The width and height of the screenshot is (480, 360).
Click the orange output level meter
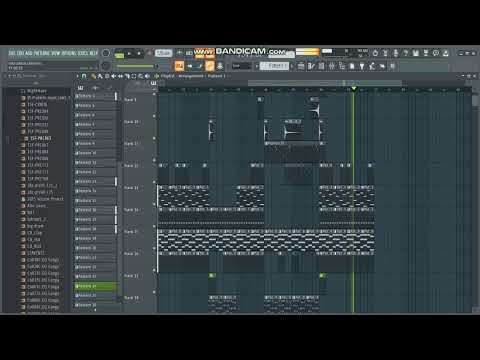(x=307, y=52)
